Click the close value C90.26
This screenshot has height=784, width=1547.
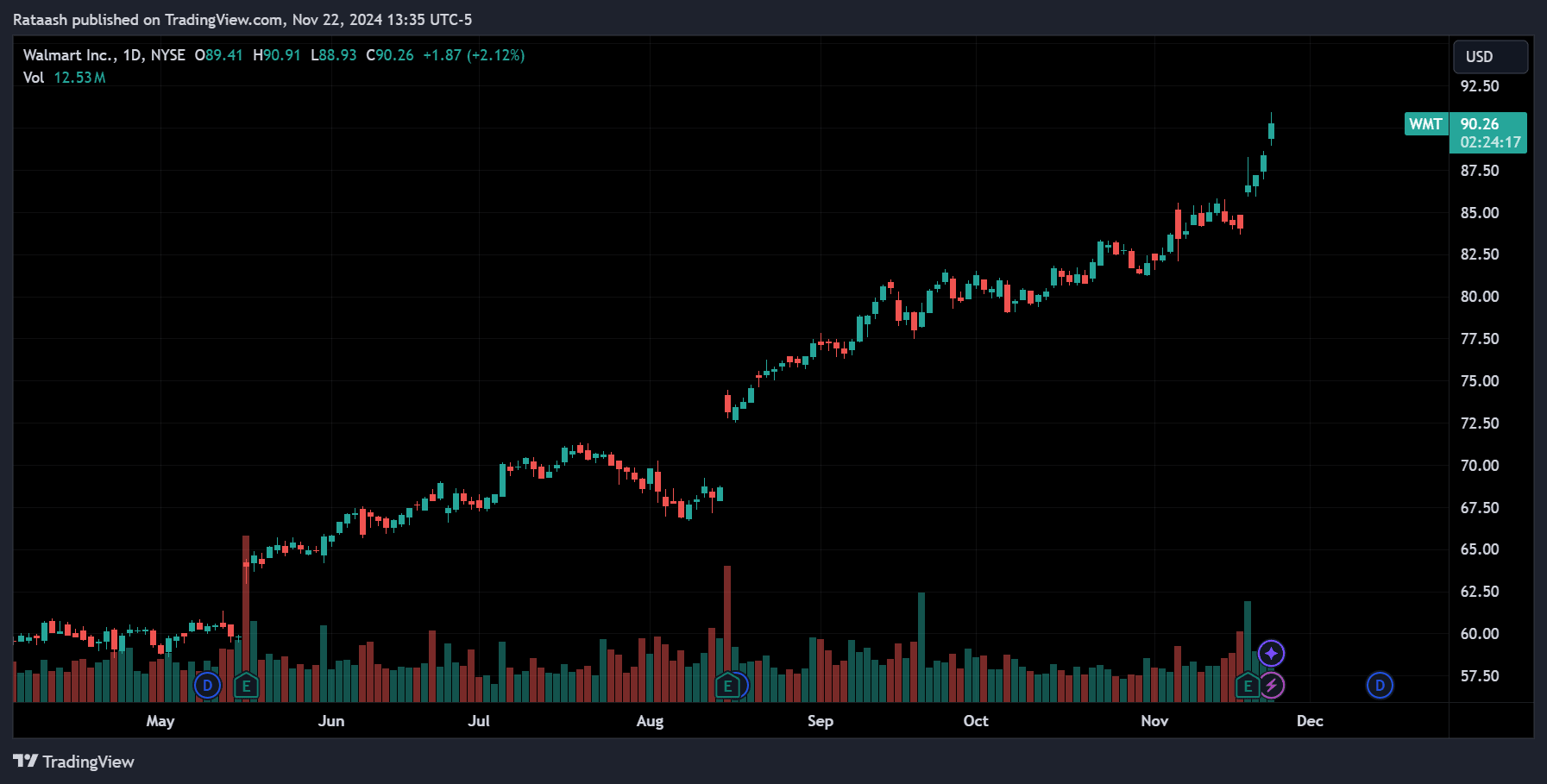390,55
